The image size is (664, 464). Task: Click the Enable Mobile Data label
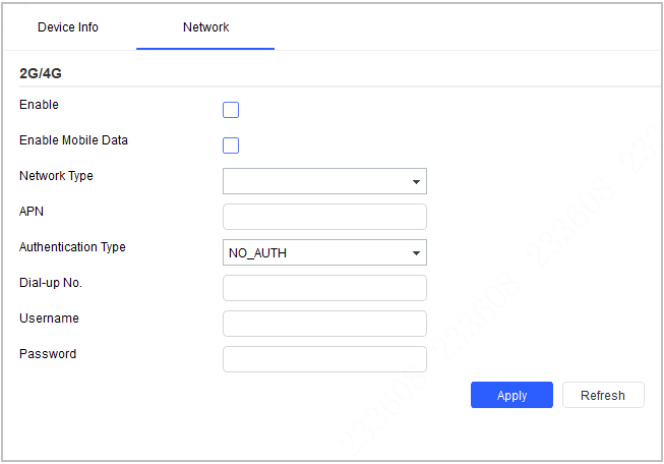[73, 140]
